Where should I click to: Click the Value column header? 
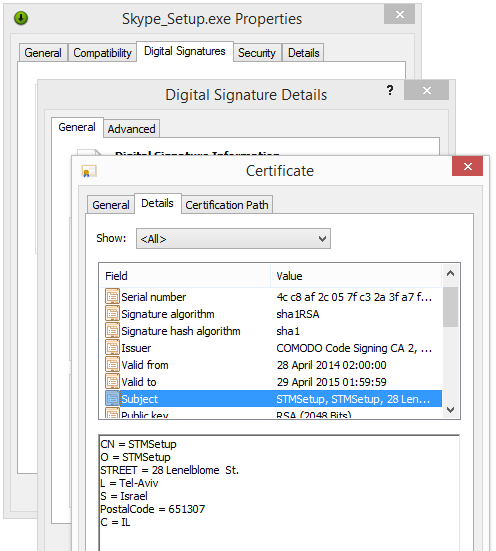pos(356,276)
